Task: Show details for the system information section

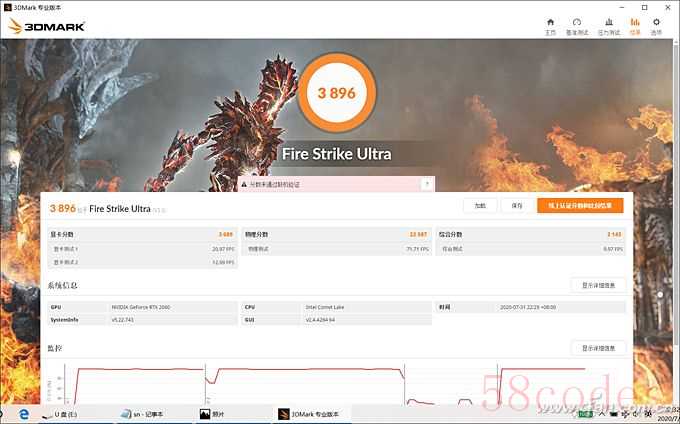Action: pyautogui.click(x=598, y=285)
